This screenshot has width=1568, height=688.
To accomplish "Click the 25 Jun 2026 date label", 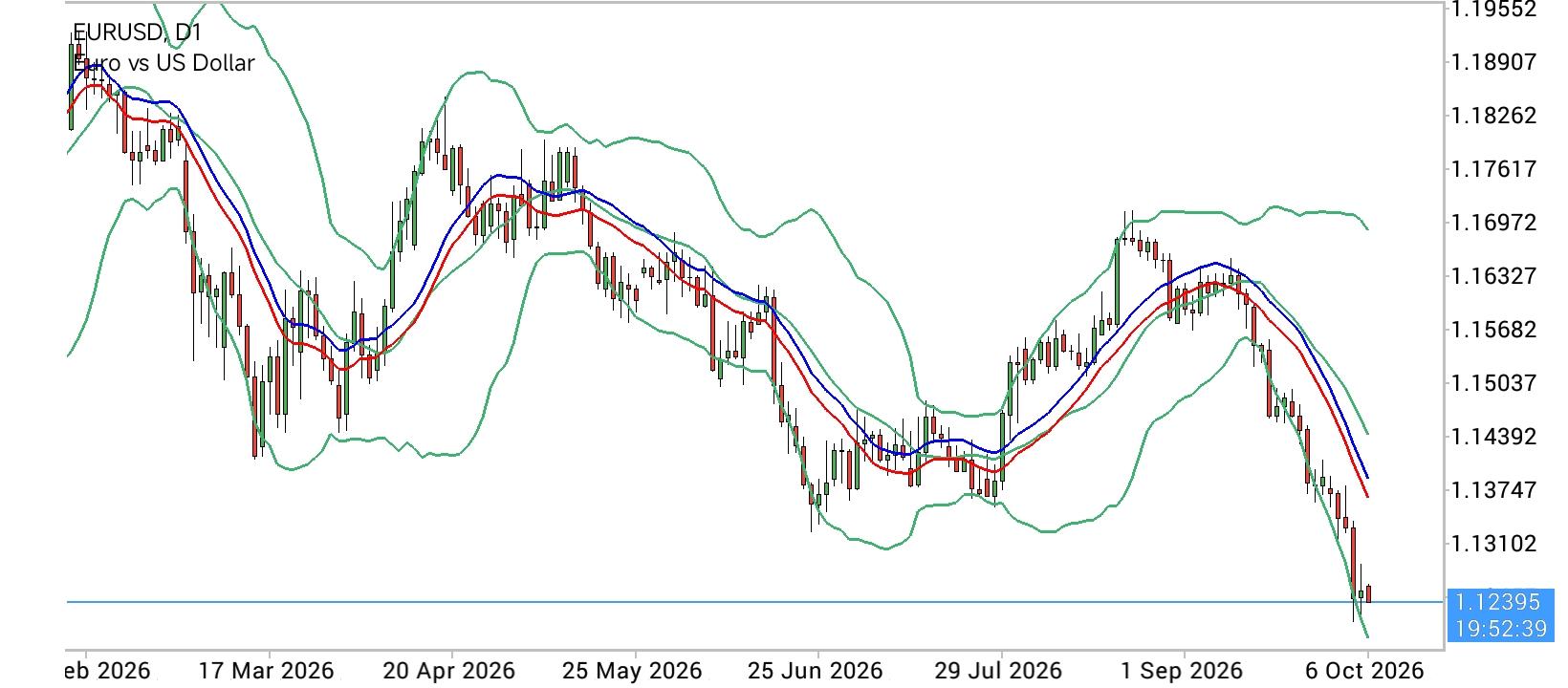I will (x=814, y=671).
